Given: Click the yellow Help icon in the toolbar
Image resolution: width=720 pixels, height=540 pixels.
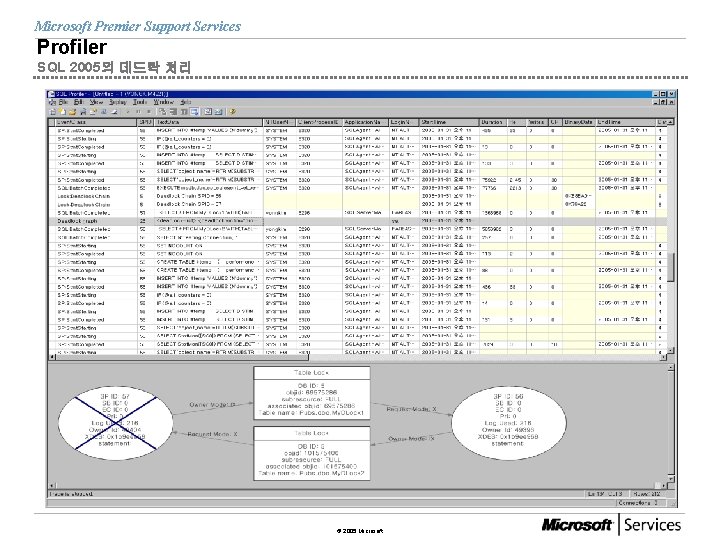Looking at the screenshot, I should pyautogui.click(x=232, y=112).
